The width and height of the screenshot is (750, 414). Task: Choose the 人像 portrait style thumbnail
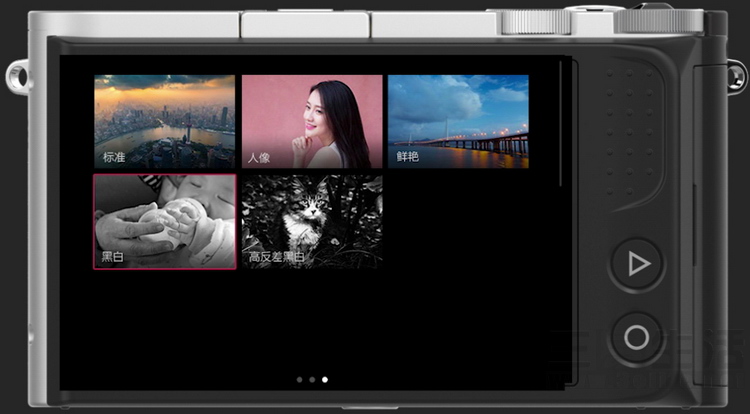pos(312,121)
